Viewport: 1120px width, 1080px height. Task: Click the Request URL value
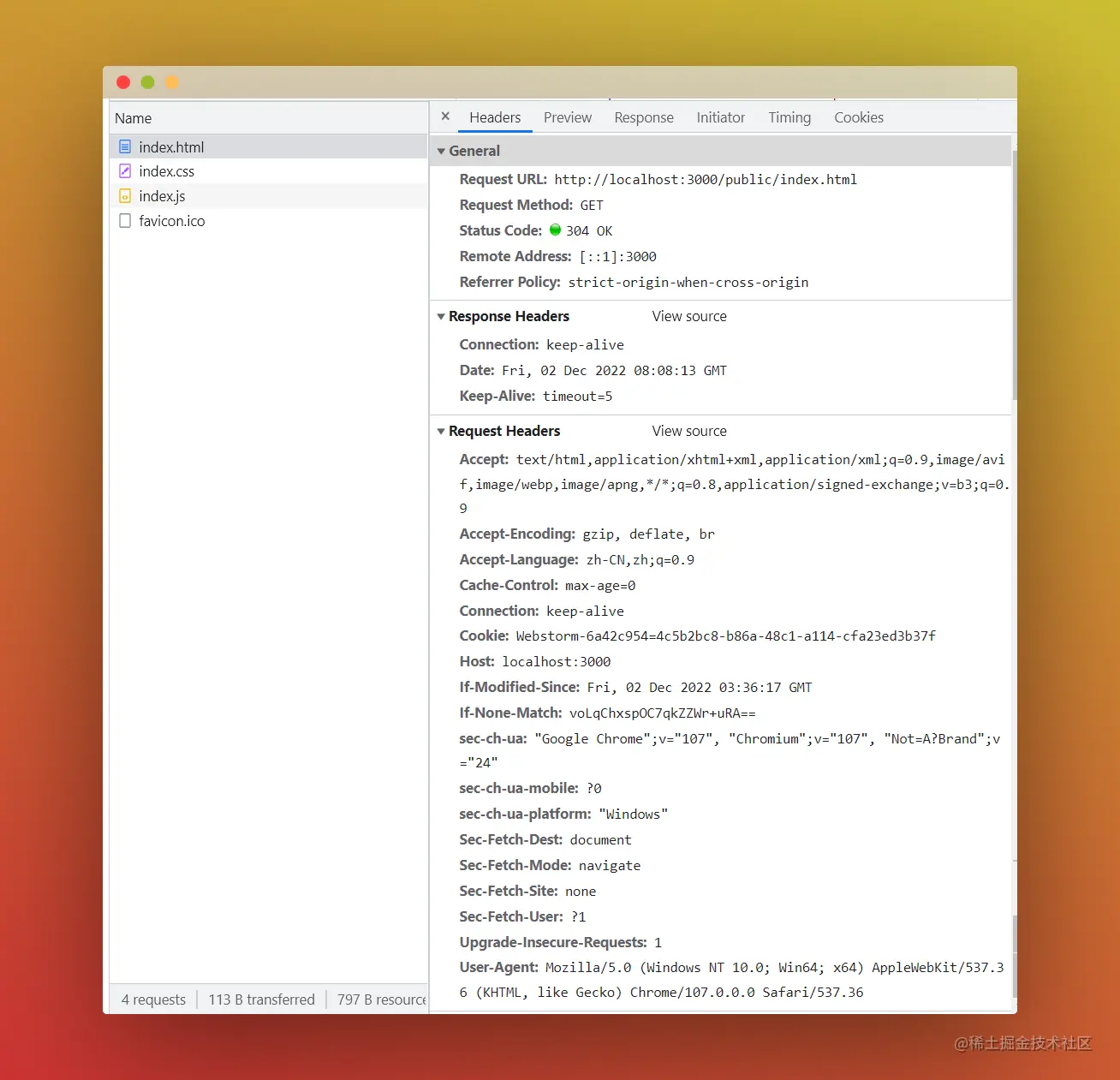pyautogui.click(x=706, y=179)
